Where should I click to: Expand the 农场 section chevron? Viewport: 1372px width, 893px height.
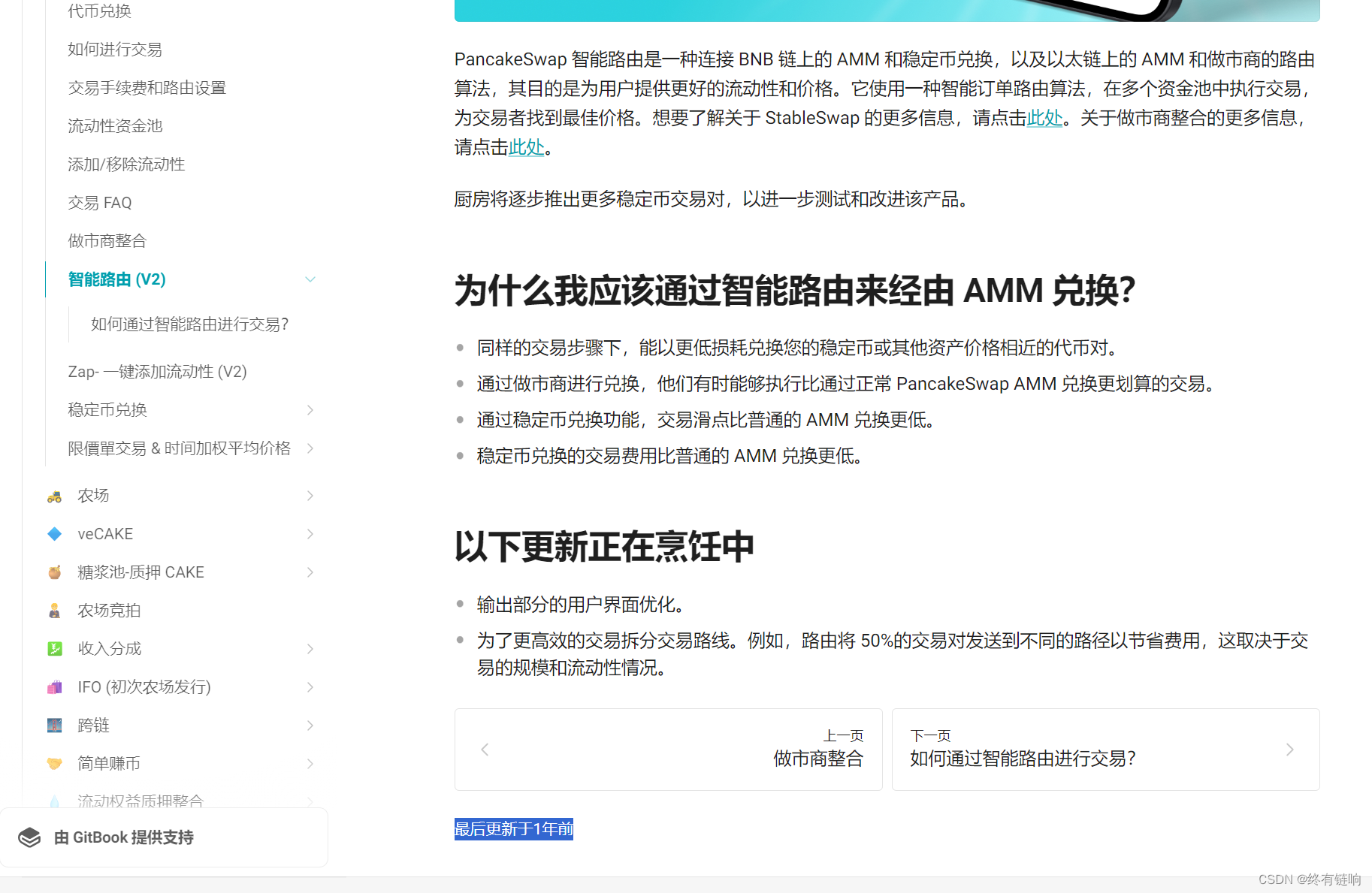point(310,496)
